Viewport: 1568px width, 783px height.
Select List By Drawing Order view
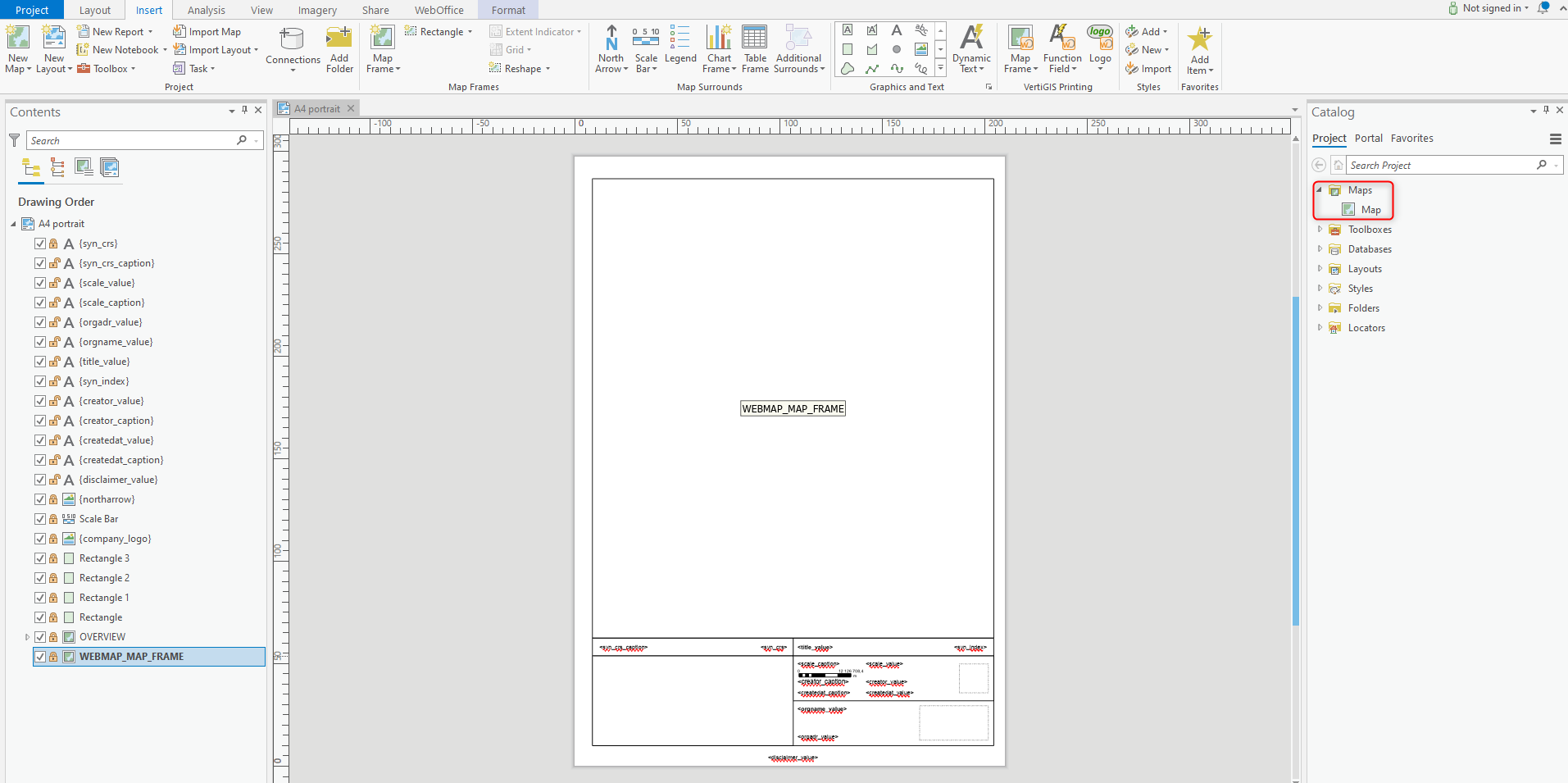[31, 168]
